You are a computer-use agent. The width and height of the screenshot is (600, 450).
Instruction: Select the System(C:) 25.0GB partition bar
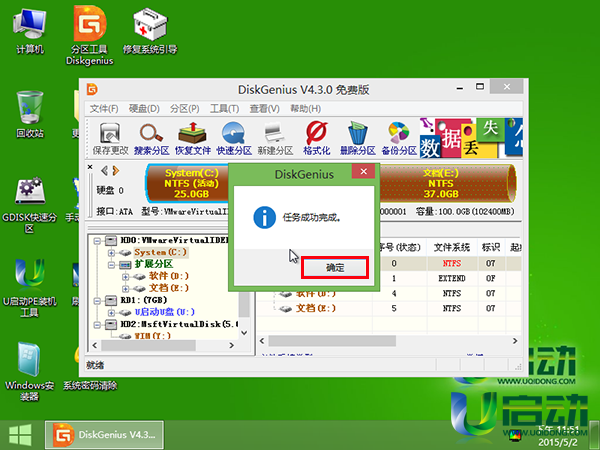(x=188, y=184)
